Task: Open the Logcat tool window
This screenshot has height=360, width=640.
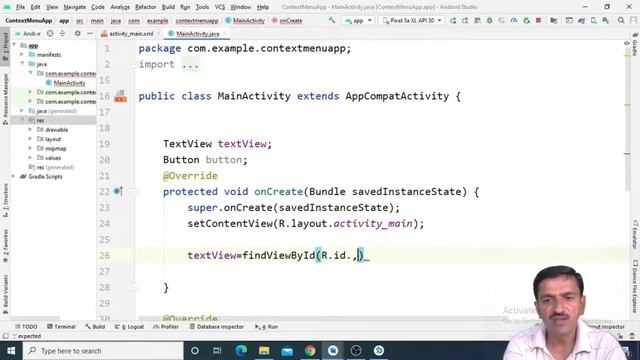Action: [129, 327]
